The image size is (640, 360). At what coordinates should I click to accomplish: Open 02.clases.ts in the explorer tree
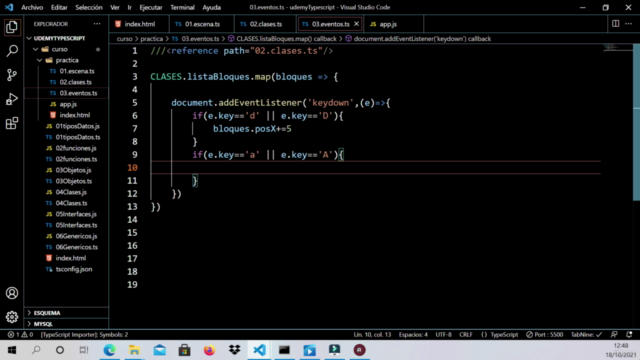coord(76,82)
